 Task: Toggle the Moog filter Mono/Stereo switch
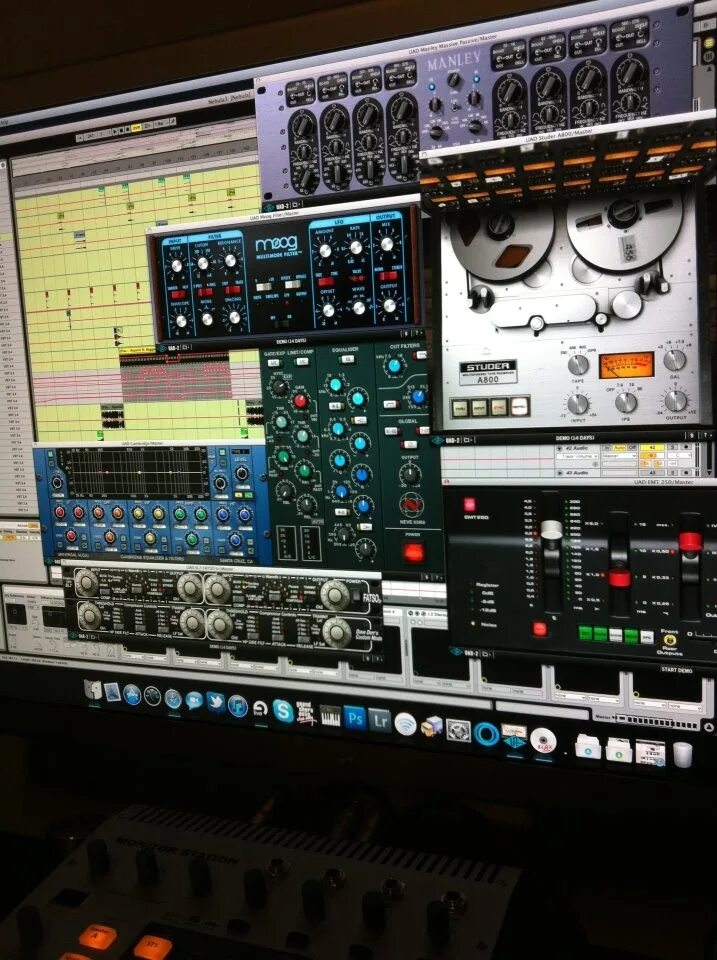pos(388,276)
